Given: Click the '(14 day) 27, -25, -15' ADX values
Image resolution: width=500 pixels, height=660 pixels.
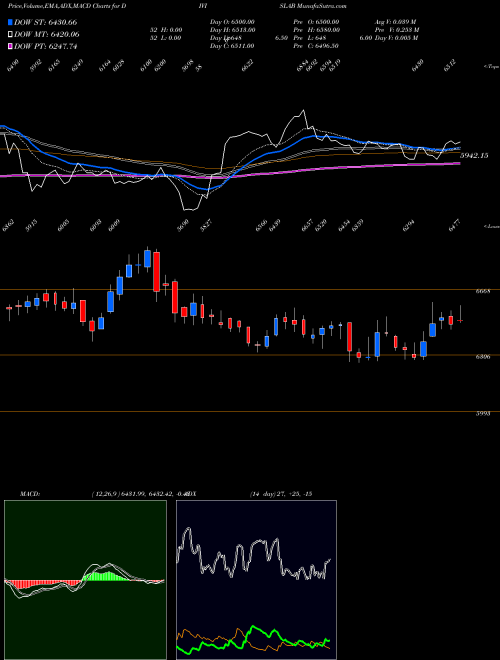Looking at the screenshot, I should pyautogui.click(x=281, y=494).
